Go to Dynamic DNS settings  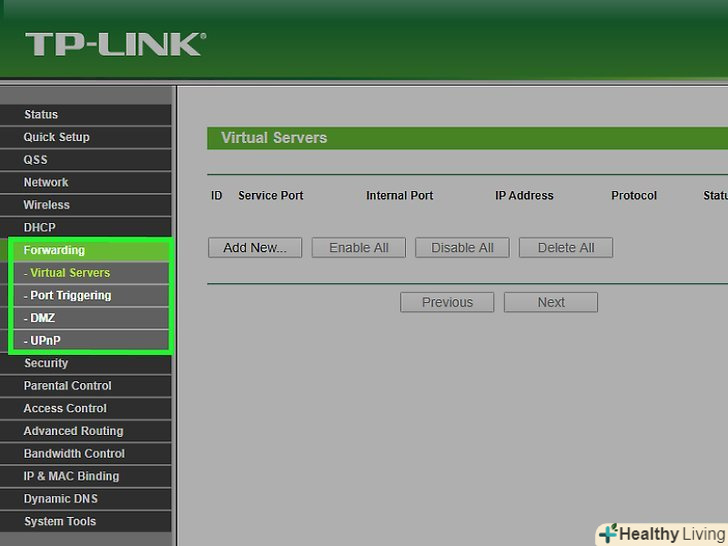[85, 499]
